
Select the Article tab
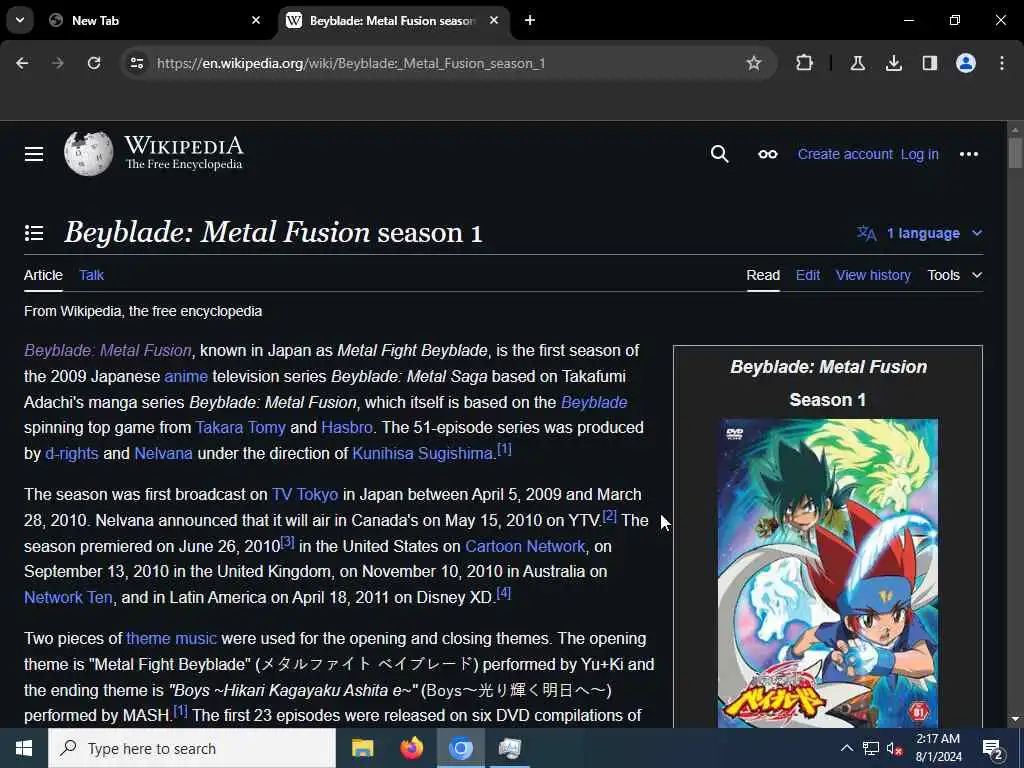(x=43, y=275)
